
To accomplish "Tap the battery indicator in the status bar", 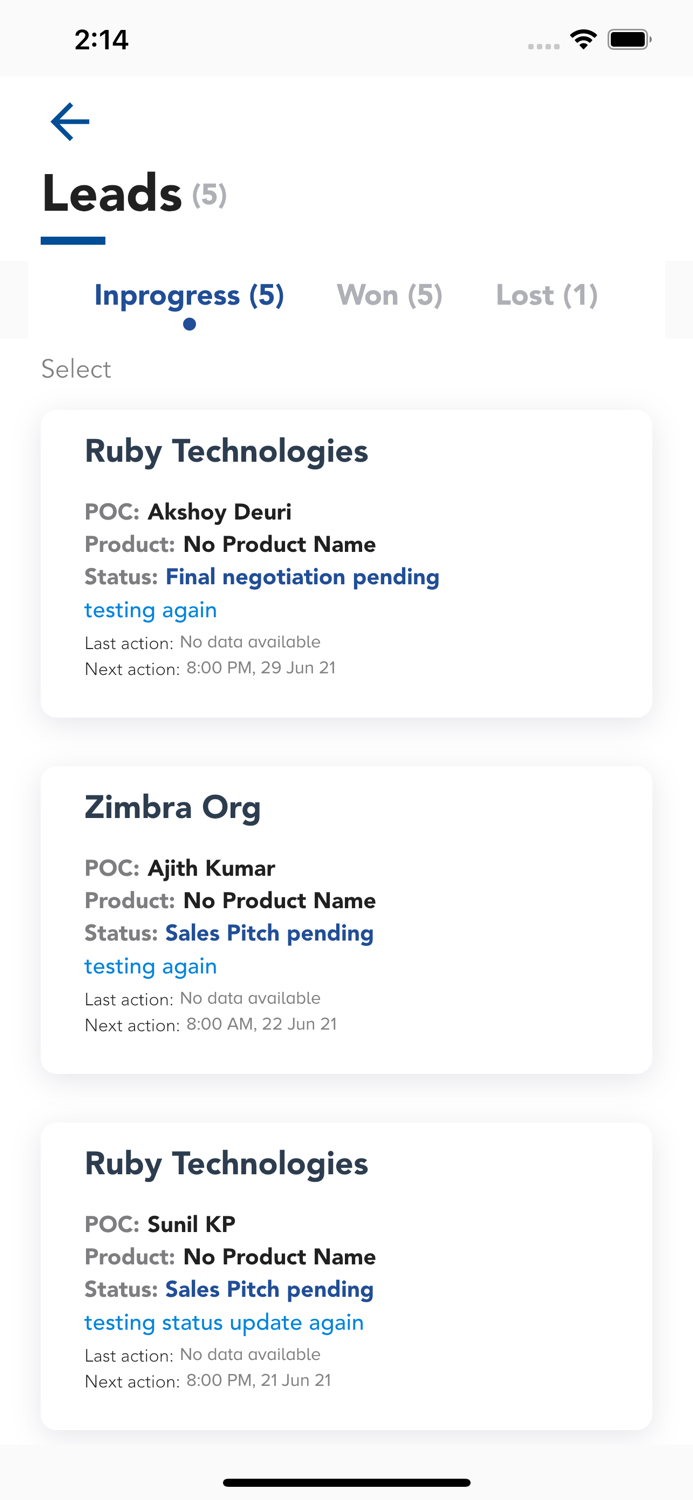I will (629, 39).
